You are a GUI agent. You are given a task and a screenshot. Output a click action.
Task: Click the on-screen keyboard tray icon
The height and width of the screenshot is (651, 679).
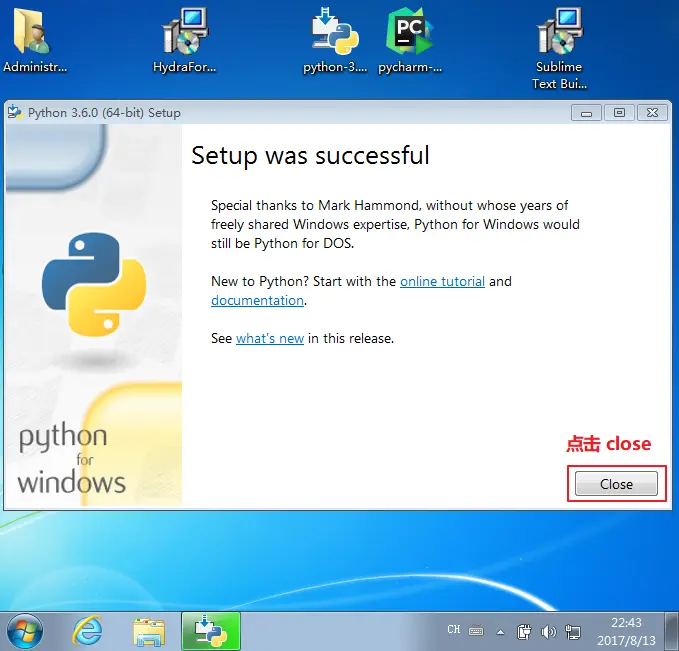(476, 631)
